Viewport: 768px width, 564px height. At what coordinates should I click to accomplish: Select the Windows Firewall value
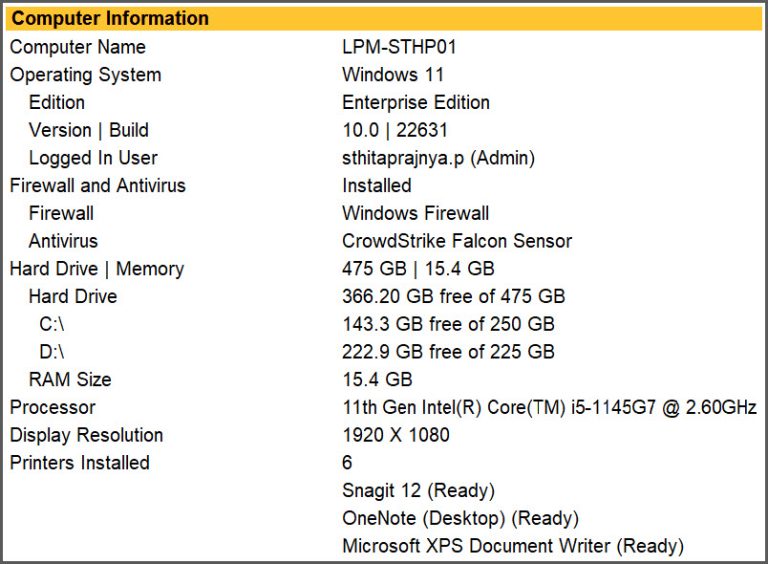coord(415,213)
